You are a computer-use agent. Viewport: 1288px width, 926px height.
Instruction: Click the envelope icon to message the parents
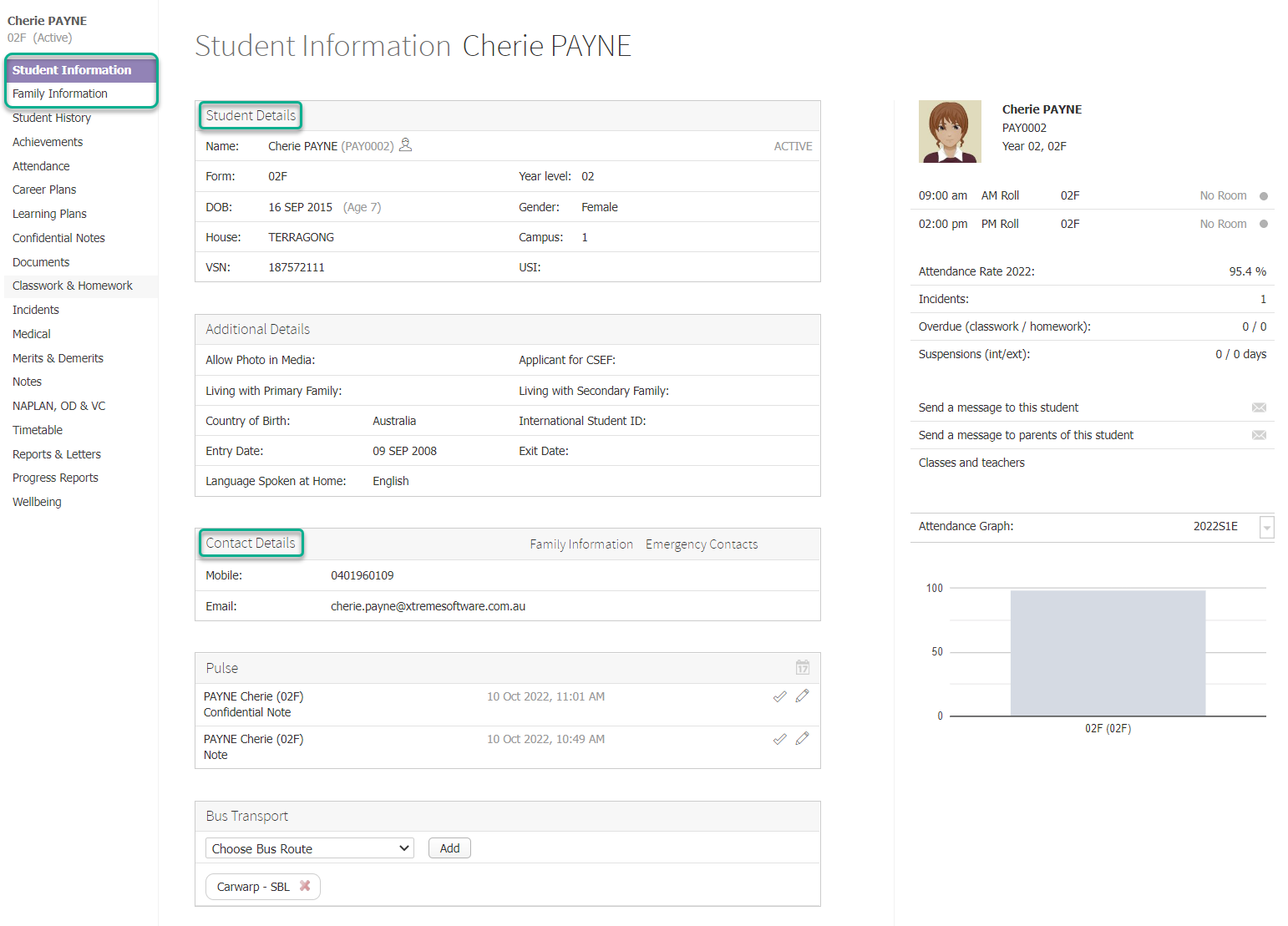point(1259,434)
